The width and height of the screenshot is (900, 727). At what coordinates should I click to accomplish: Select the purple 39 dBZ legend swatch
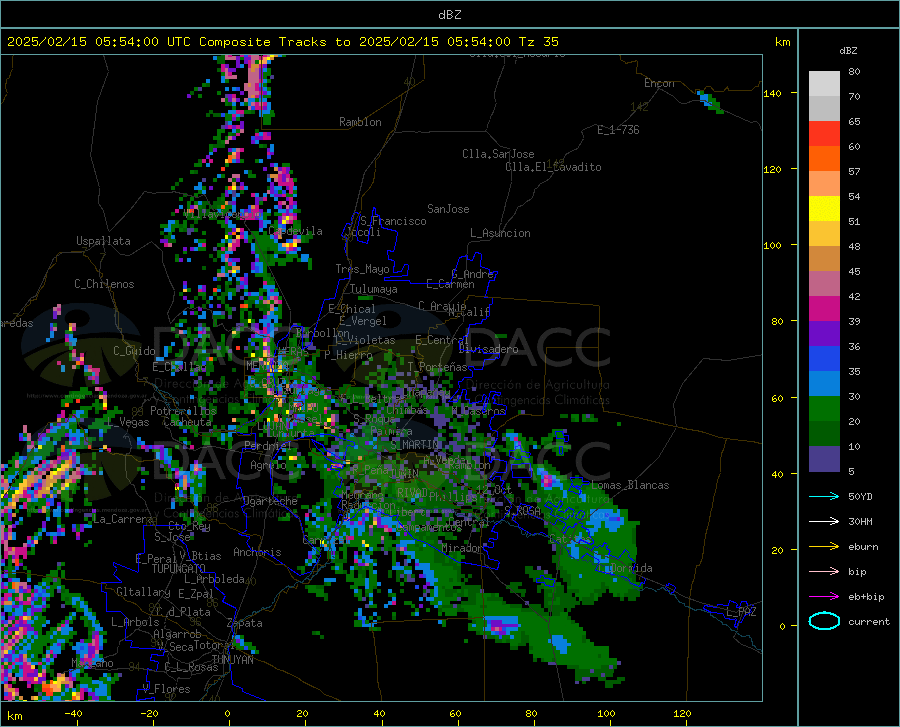click(x=824, y=334)
